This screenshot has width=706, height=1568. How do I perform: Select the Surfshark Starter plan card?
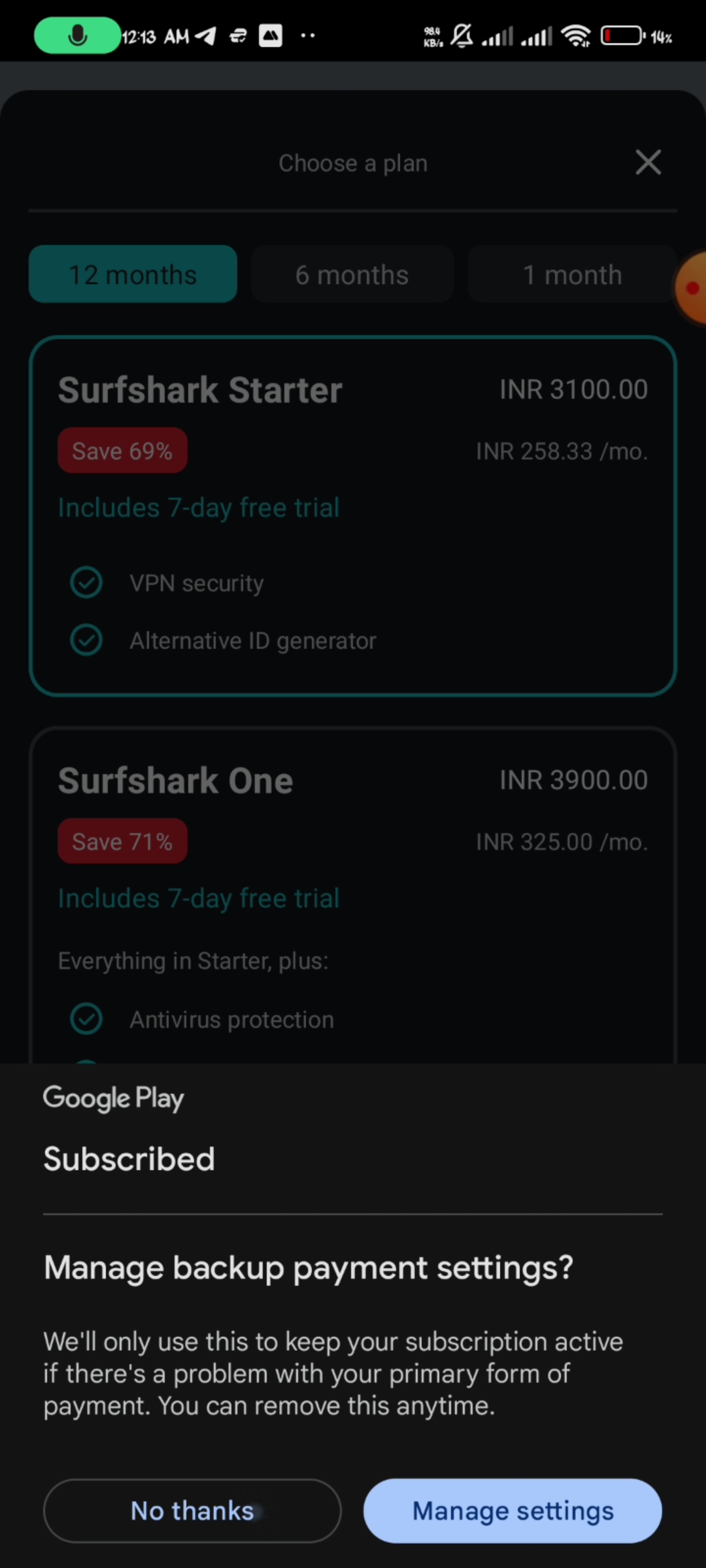tap(353, 516)
